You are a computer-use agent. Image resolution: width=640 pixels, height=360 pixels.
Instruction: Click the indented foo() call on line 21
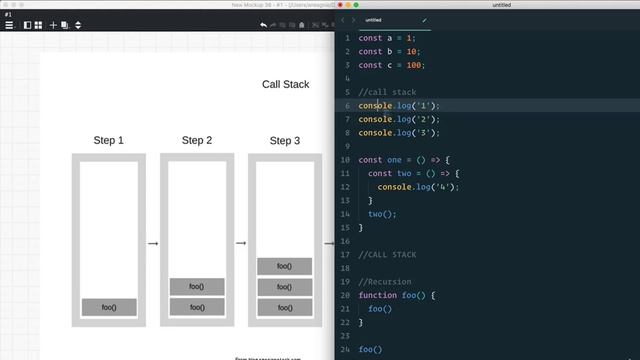pos(380,309)
